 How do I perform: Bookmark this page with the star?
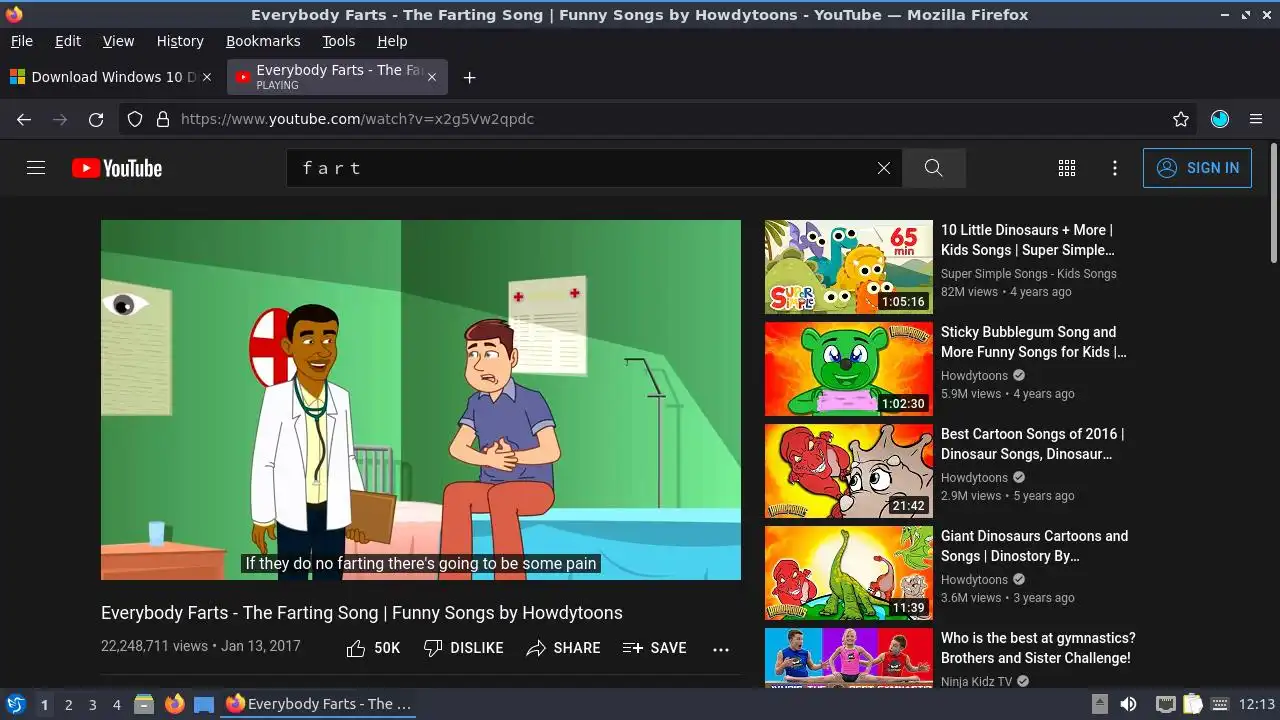click(x=1181, y=119)
